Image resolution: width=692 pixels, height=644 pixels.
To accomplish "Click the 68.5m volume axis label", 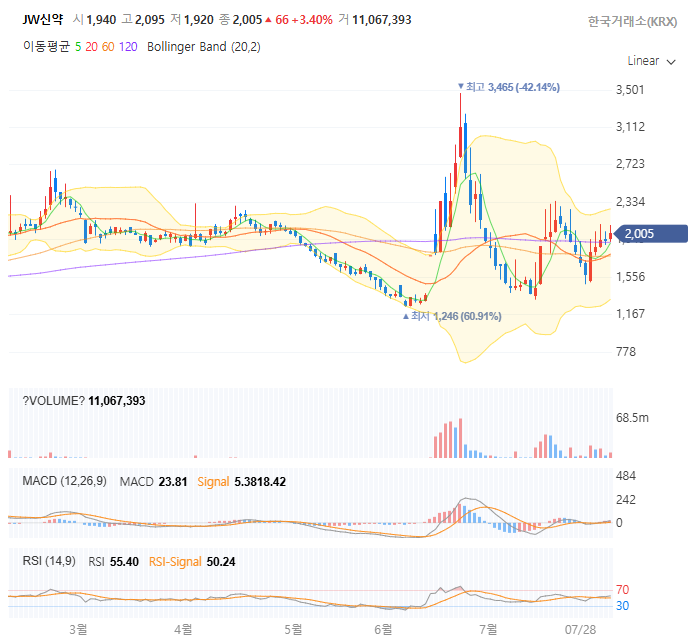I will click(632, 418).
